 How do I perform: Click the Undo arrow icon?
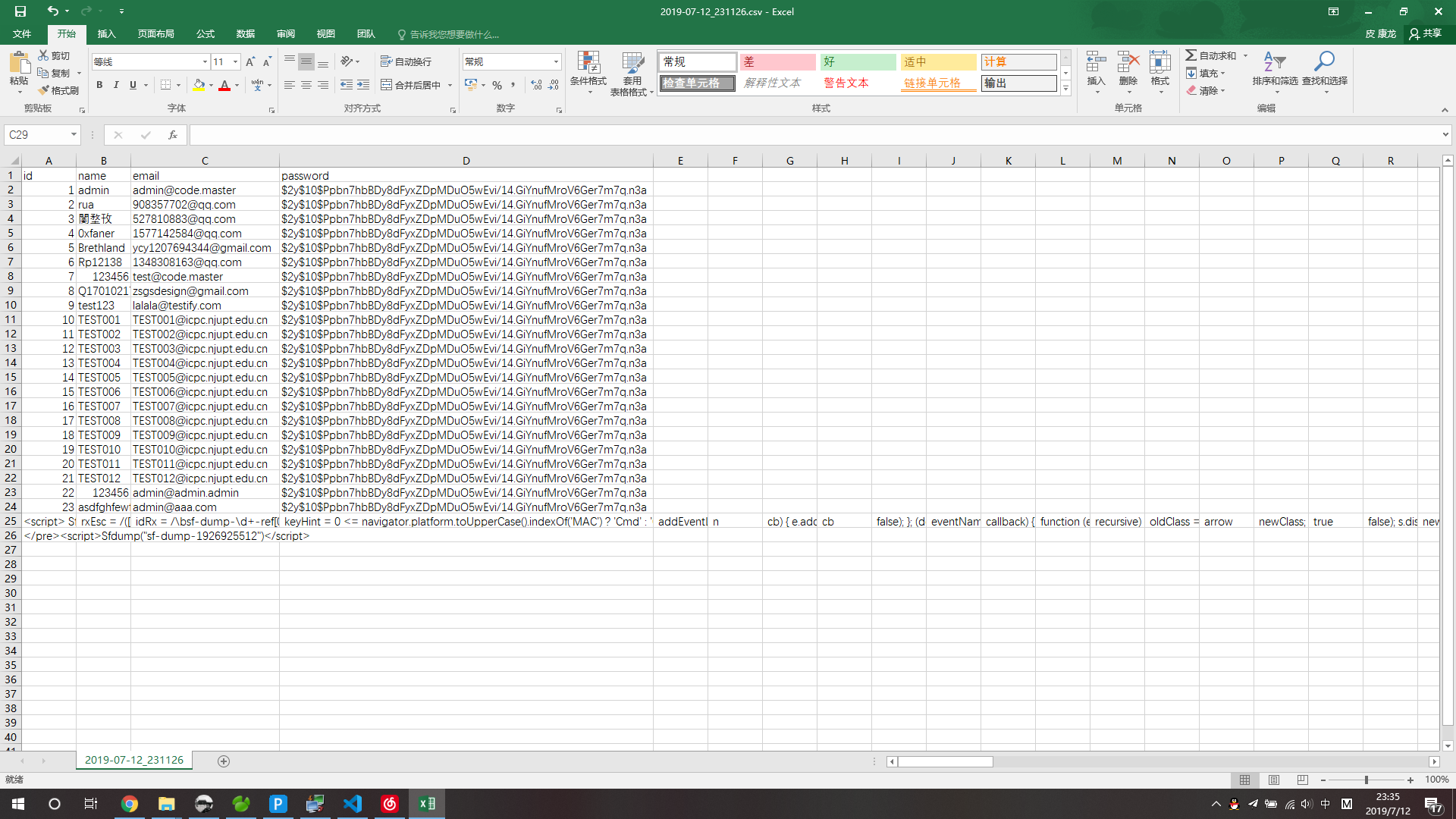pyautogui.click(x=52, y=11)
